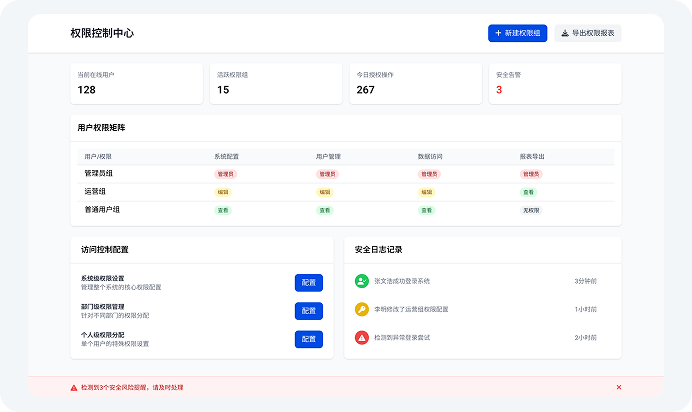Click 配置 for 个人级权限分配
The width and height of the screenshot is (692, 412).
pos(308,339)
